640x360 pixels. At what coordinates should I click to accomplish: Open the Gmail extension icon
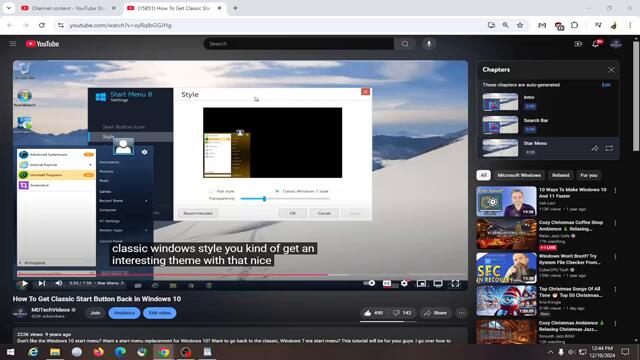pos(542,25)
